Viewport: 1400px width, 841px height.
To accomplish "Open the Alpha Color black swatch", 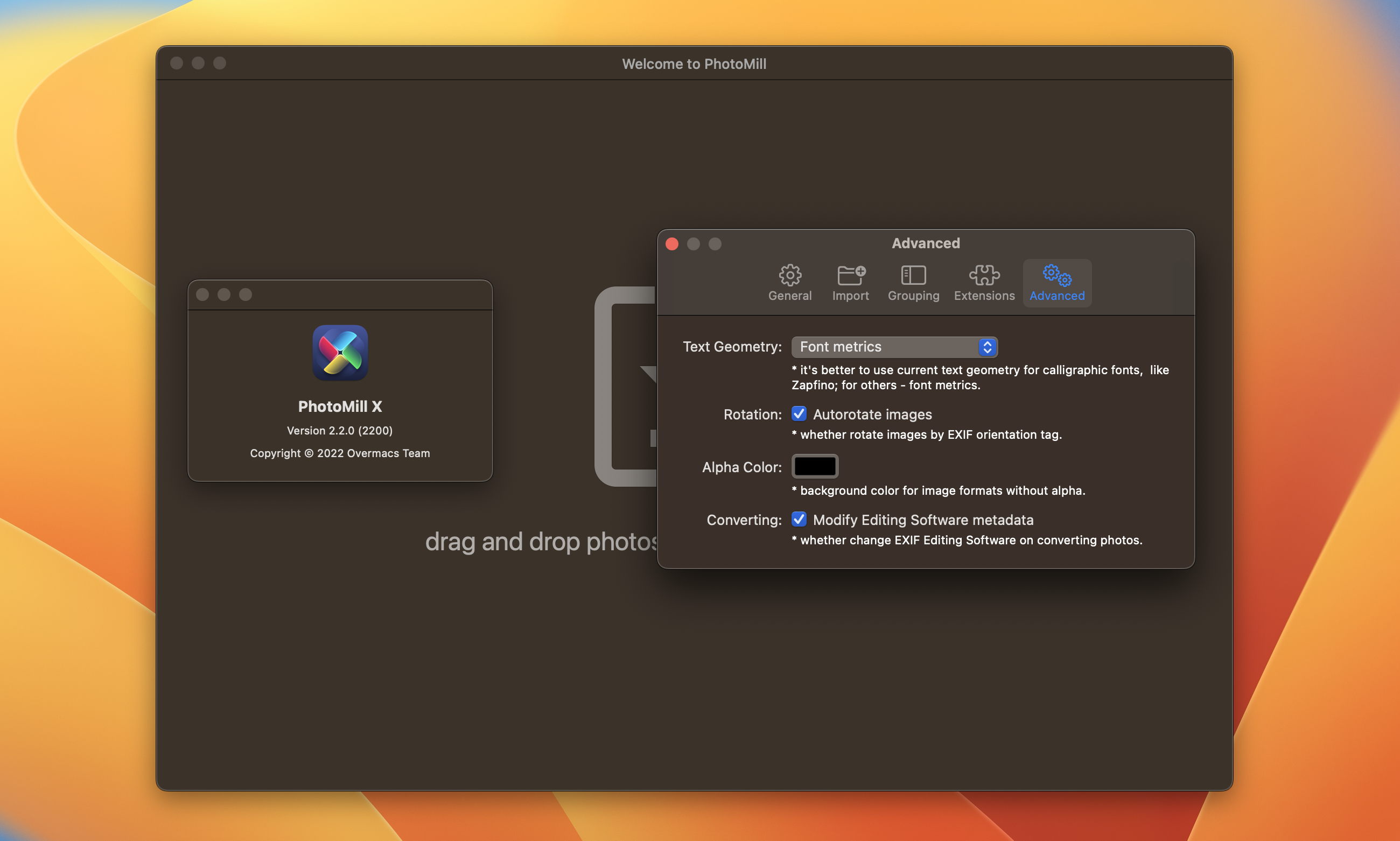I will (x=815, y=466).
